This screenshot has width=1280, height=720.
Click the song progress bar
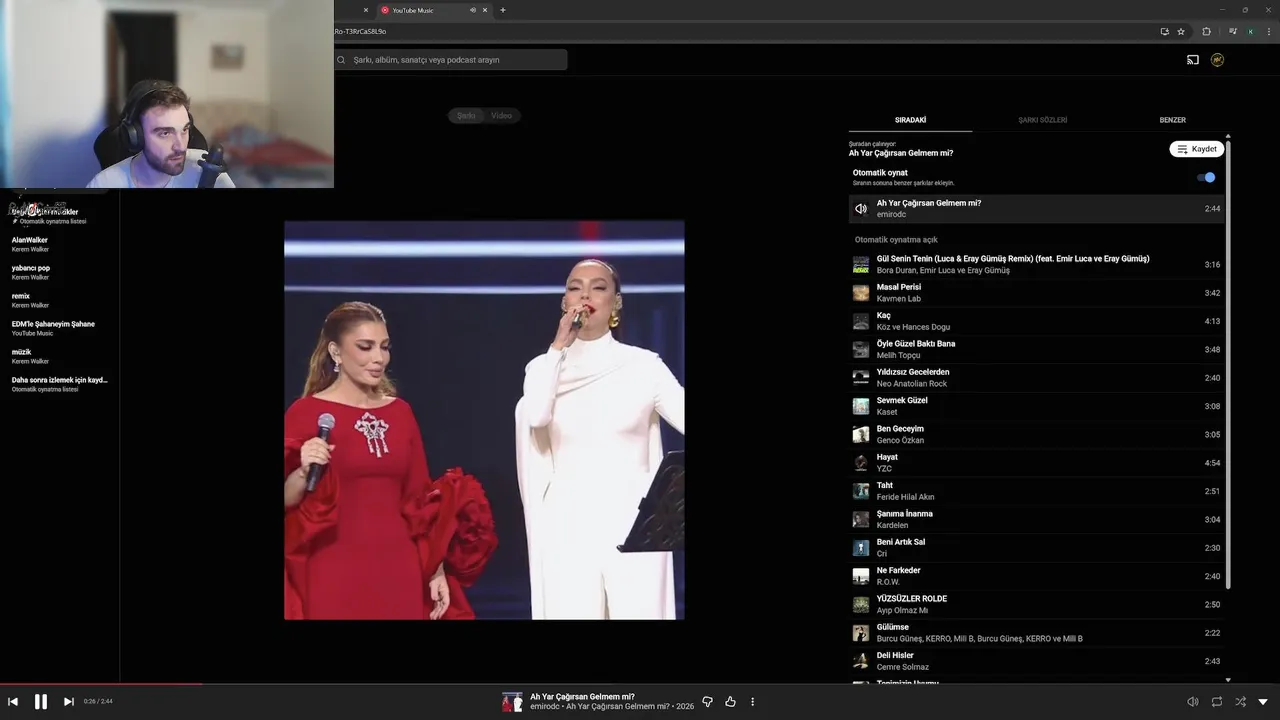pyautogui.click(x=640, y=684)
